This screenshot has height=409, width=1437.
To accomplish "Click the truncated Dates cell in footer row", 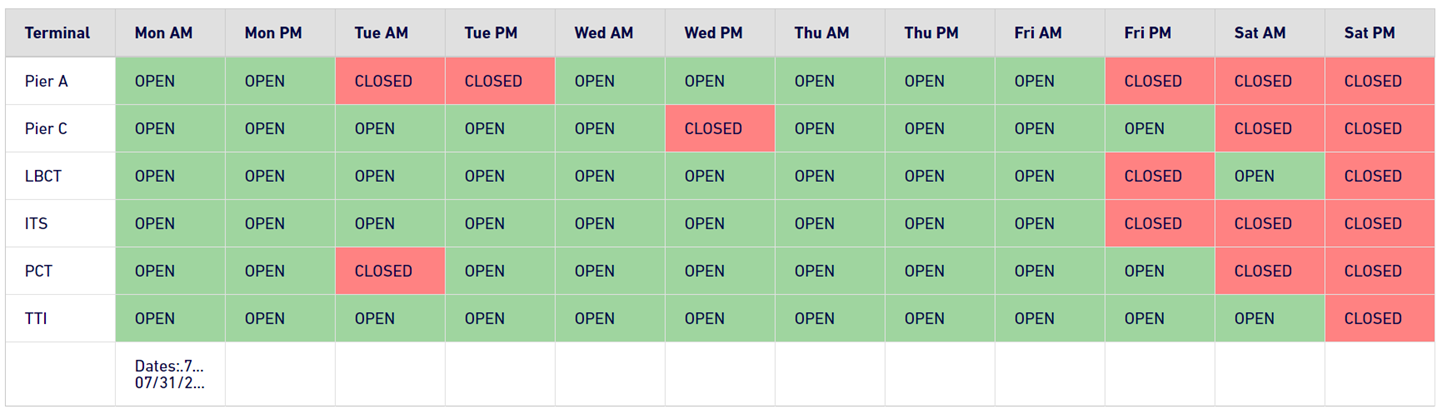I will (170, 374).
